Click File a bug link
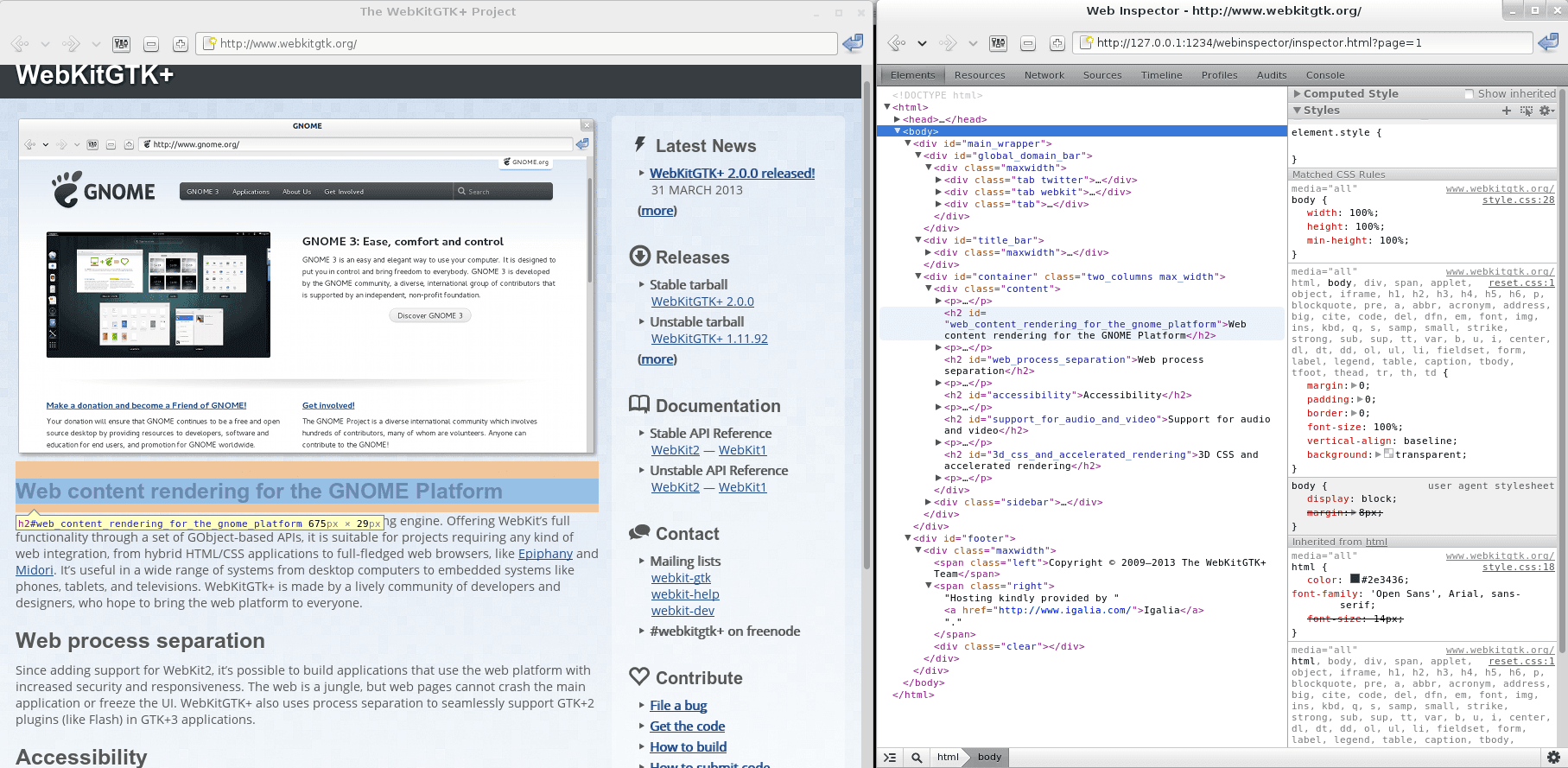Screen dimensions: 1568x768 click(x=678, y=706)
